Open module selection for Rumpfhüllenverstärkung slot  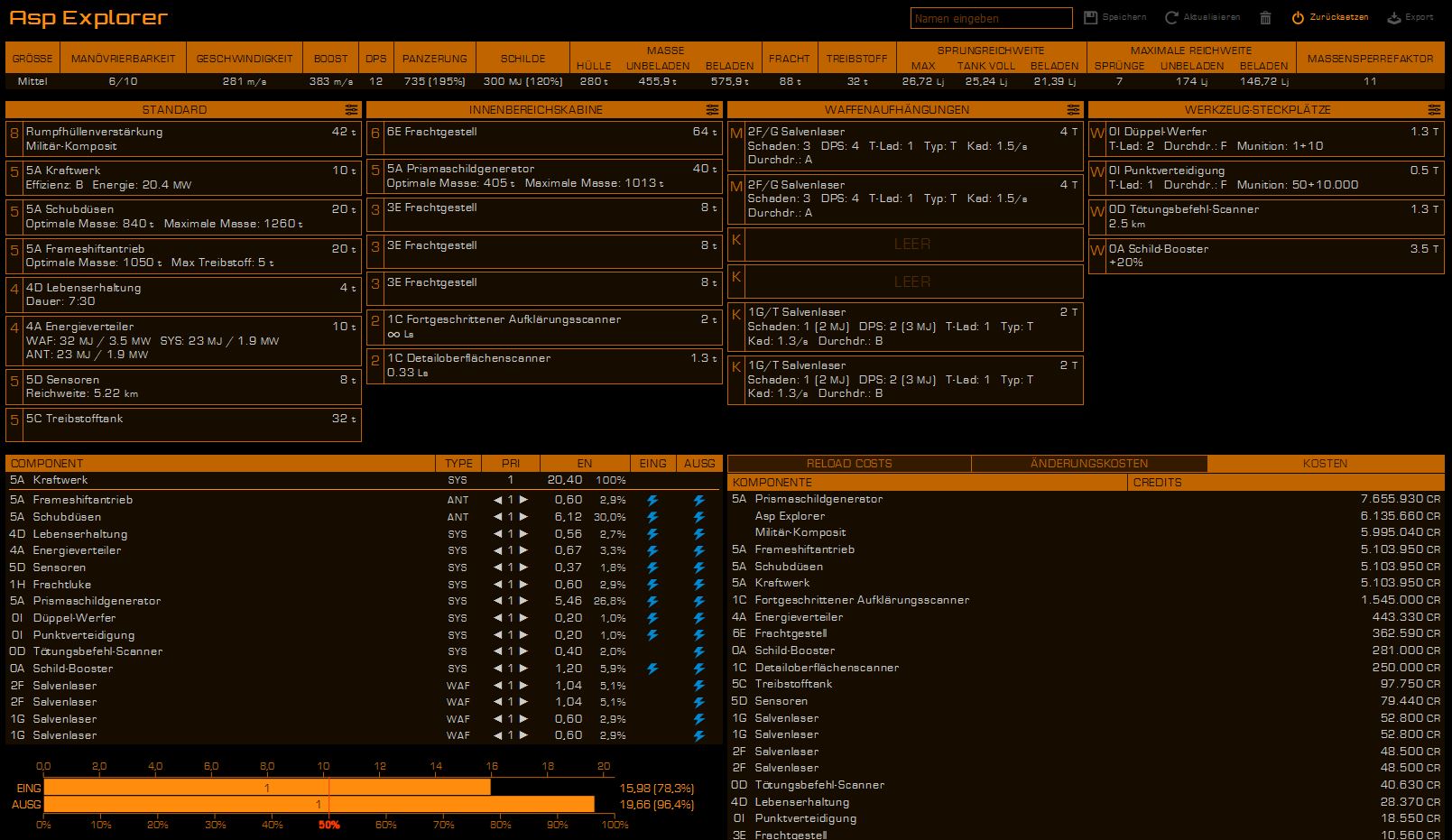coord(183,139)
